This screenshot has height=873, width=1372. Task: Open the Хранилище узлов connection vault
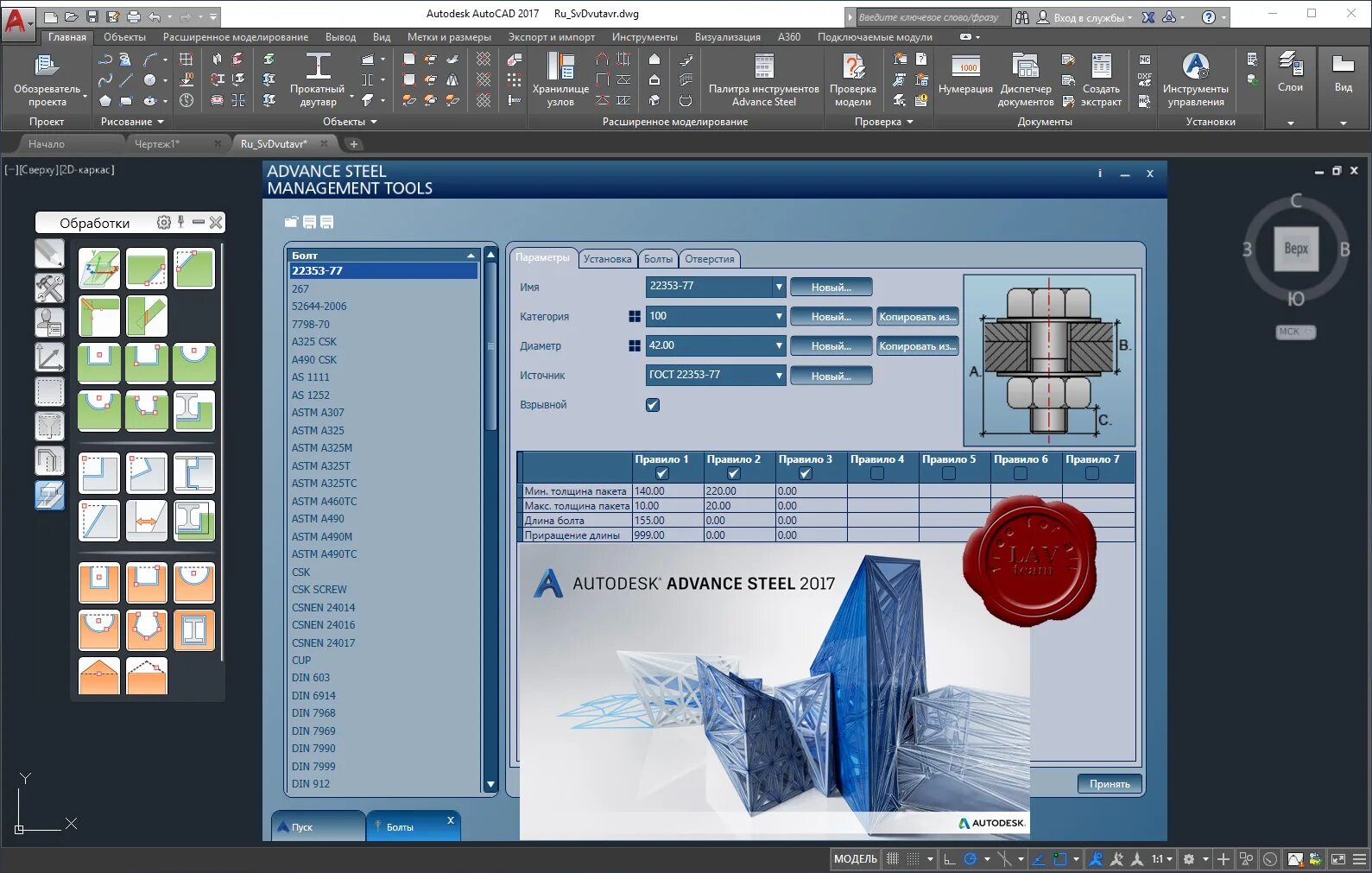pyautogui.click(x=560, y=79)
